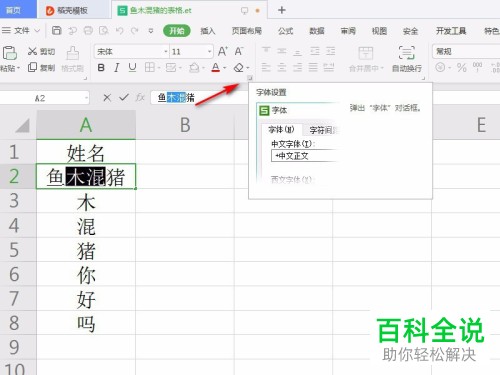The image size is (500, 375).
Task: Toggle Italic formatting
Action: (x=116, y=68)
